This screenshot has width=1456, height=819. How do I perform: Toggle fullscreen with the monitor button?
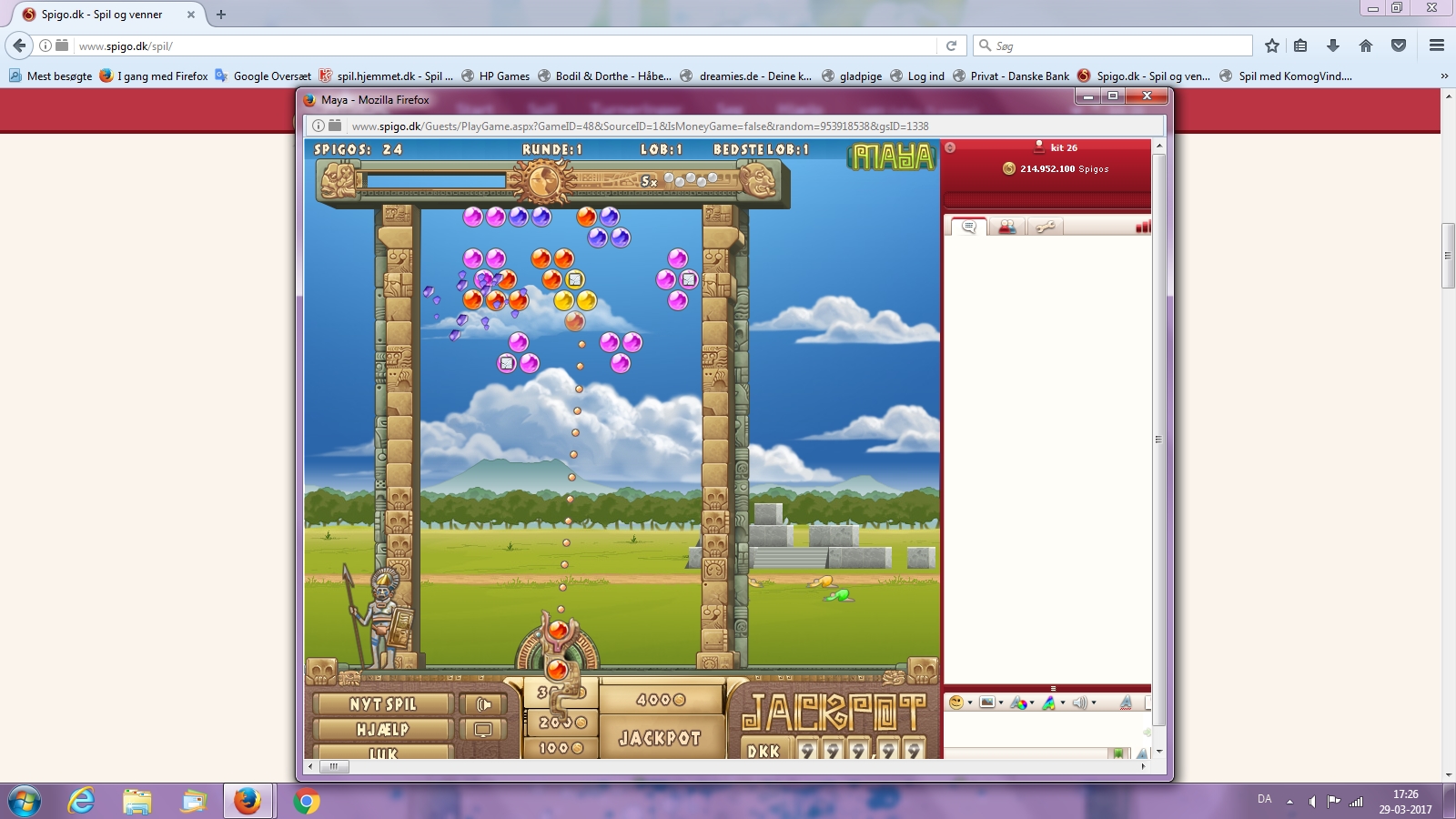coord(483,730)
